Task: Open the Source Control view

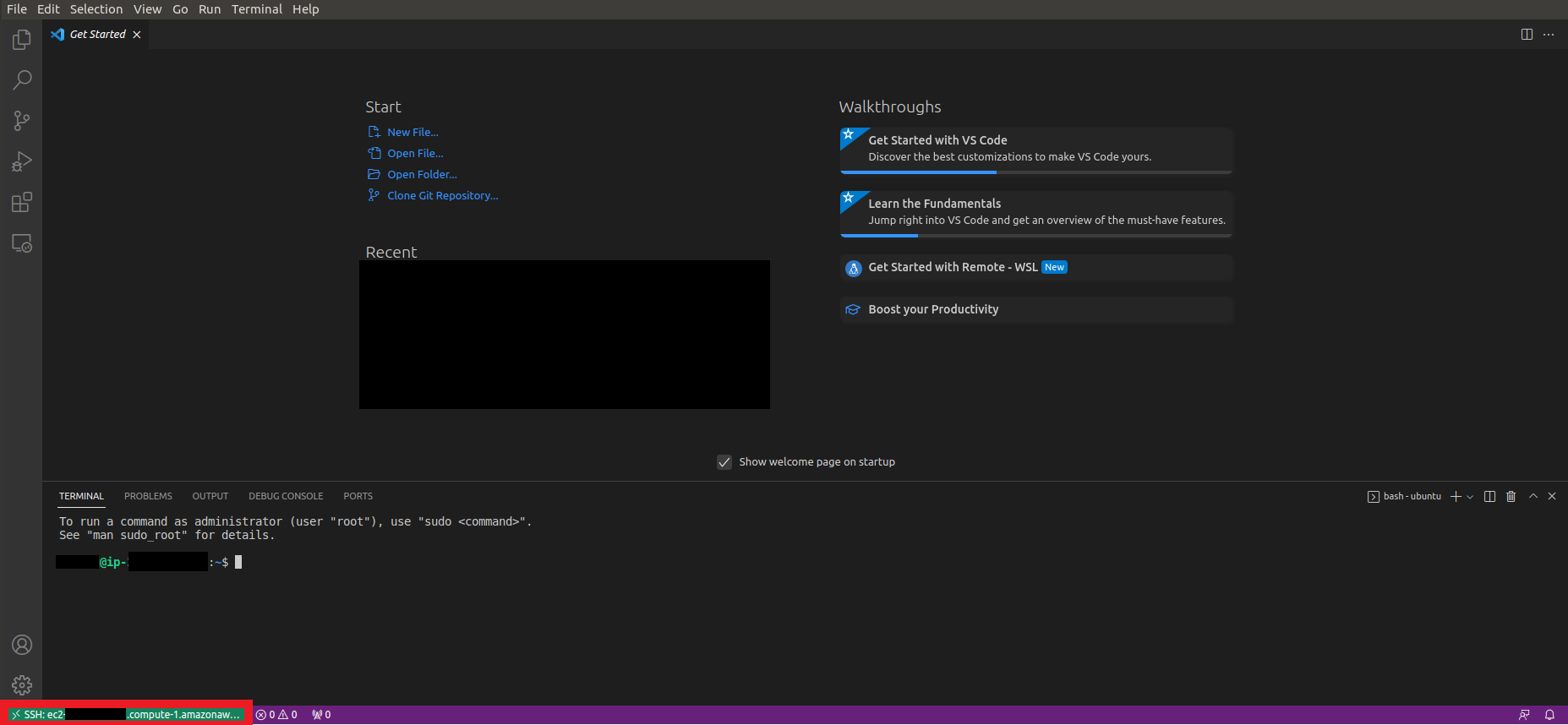Action: [x=22, y=121]
